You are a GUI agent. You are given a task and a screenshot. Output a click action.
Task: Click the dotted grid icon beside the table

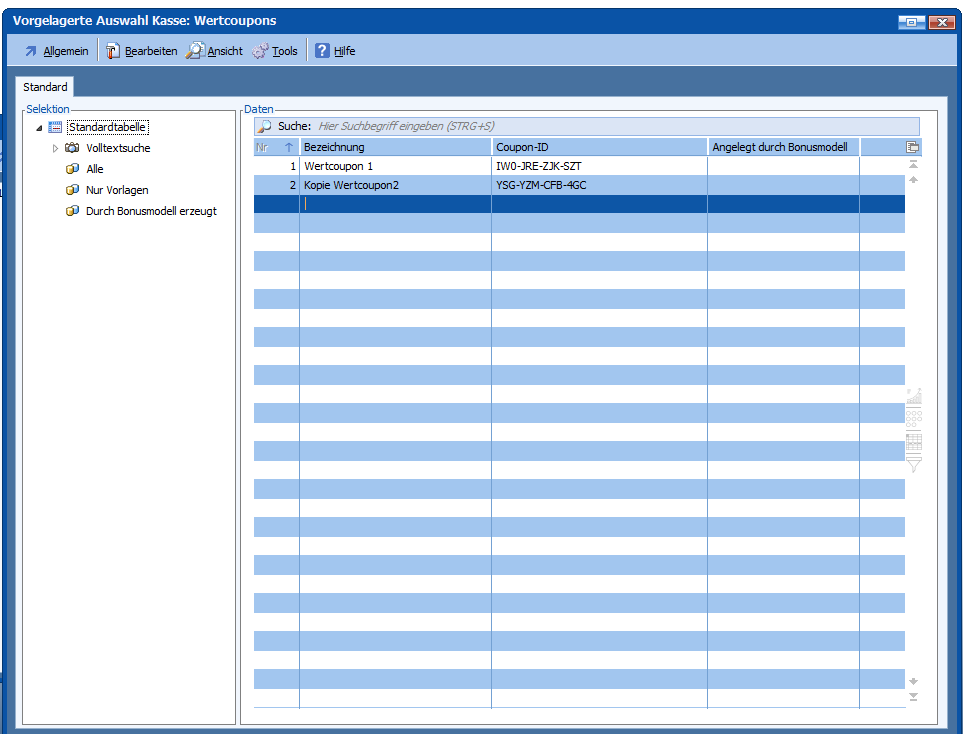click(x=913, y=418)
